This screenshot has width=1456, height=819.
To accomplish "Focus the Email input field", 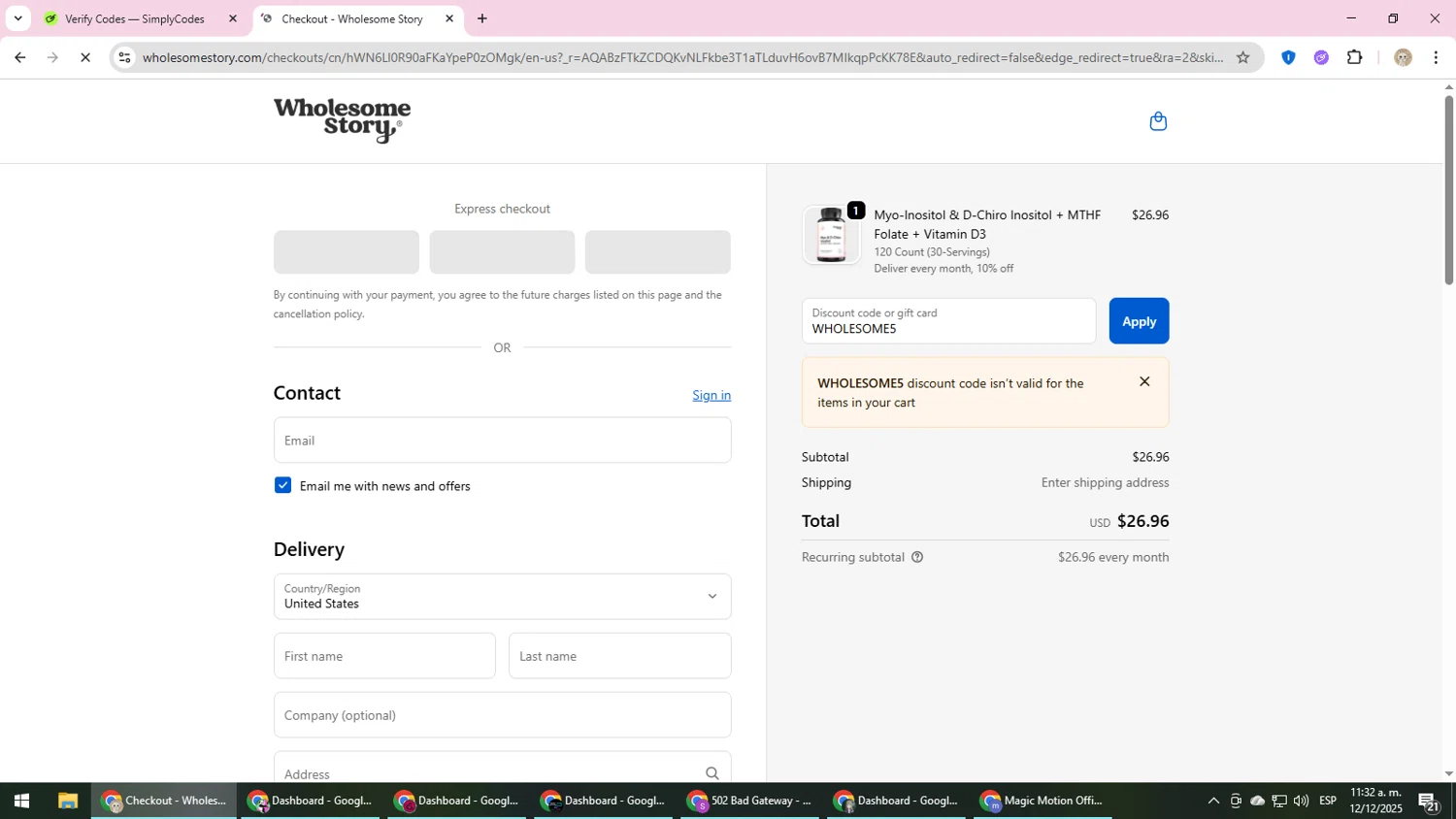I will click(502, 441).
